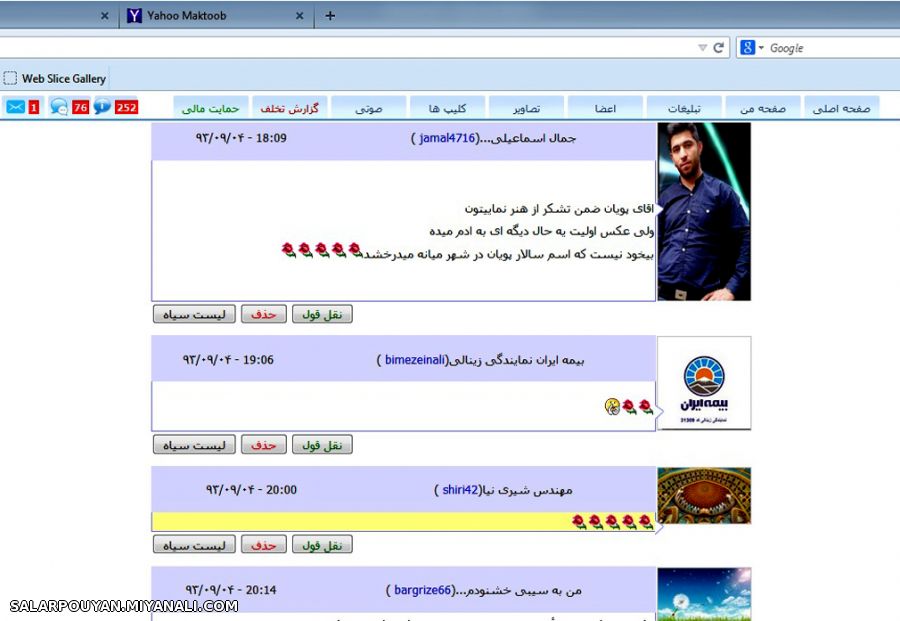Screen dimensions: 900x621
Task: Click لیست سیاه under jamal4716 comment
Action: pos(194,314)
